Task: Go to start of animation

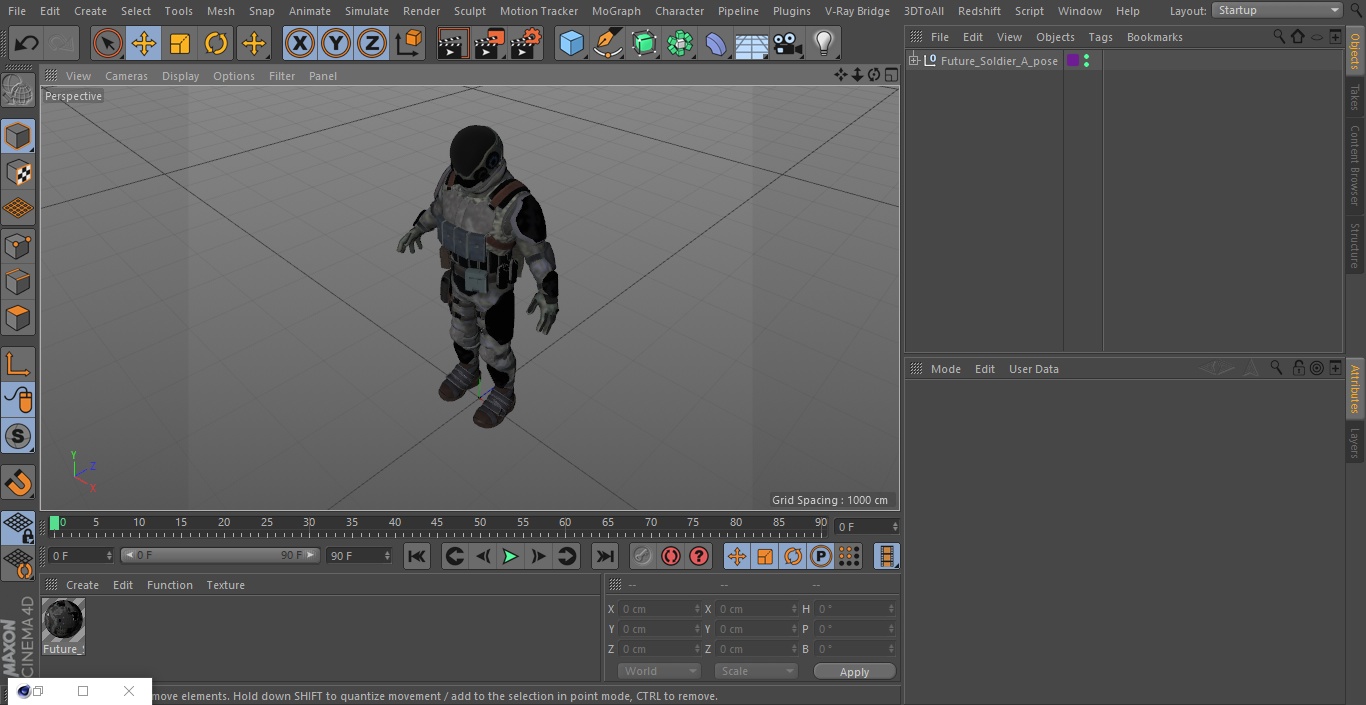Action: pos(417,556)
